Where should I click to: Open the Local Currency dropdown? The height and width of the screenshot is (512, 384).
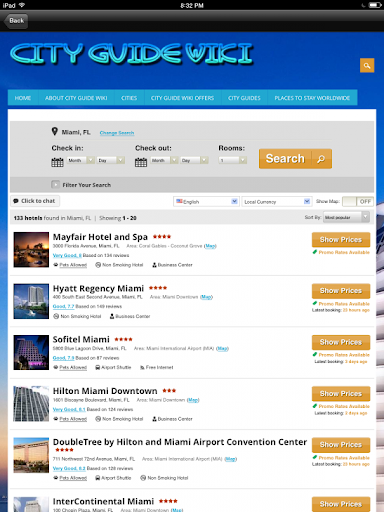coord(277,202)
